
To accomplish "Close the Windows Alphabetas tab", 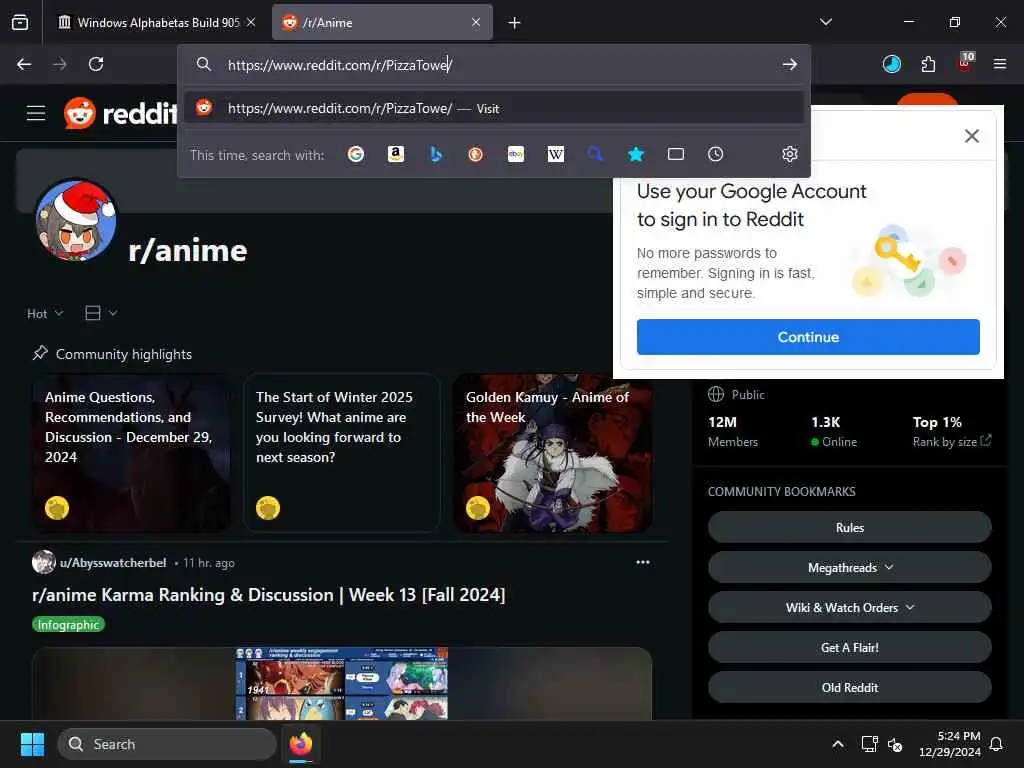I will coord(251,22).
